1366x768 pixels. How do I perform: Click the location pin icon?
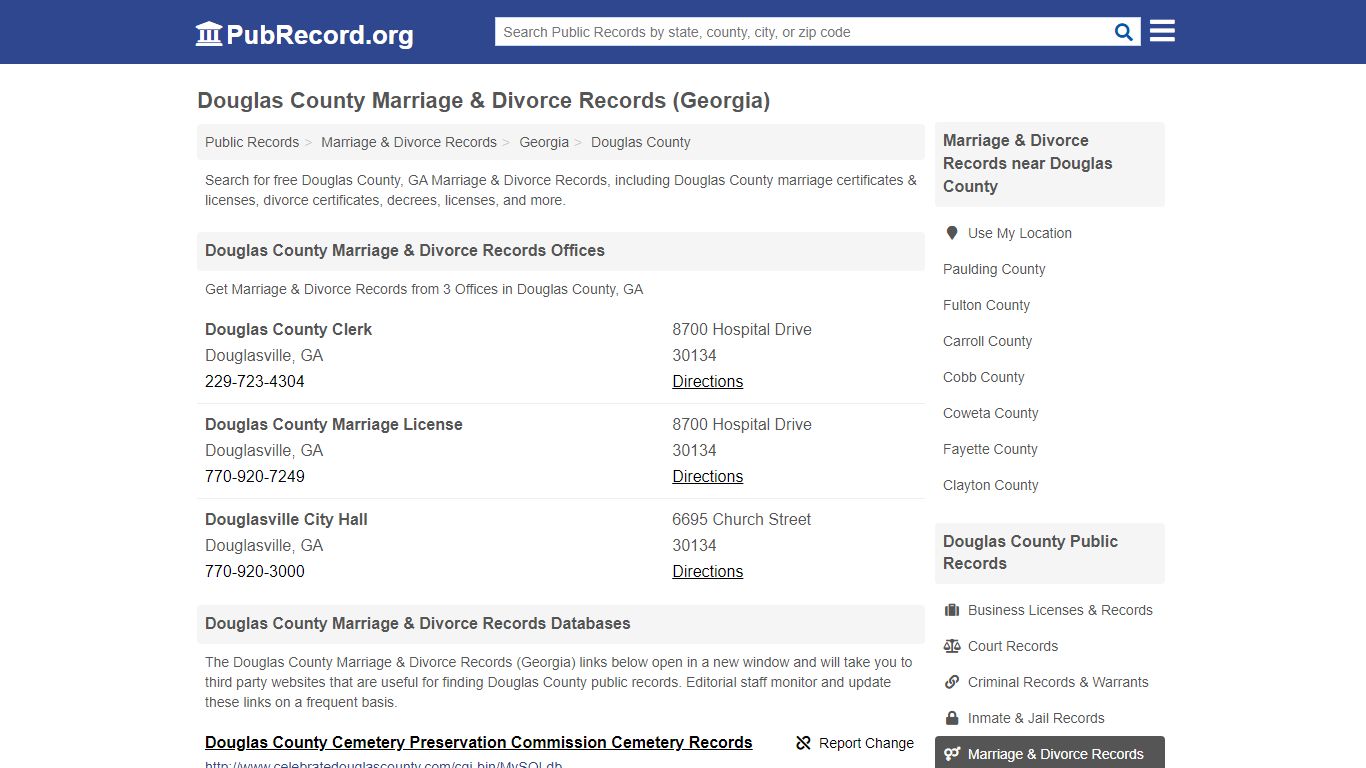pos(952,233)
